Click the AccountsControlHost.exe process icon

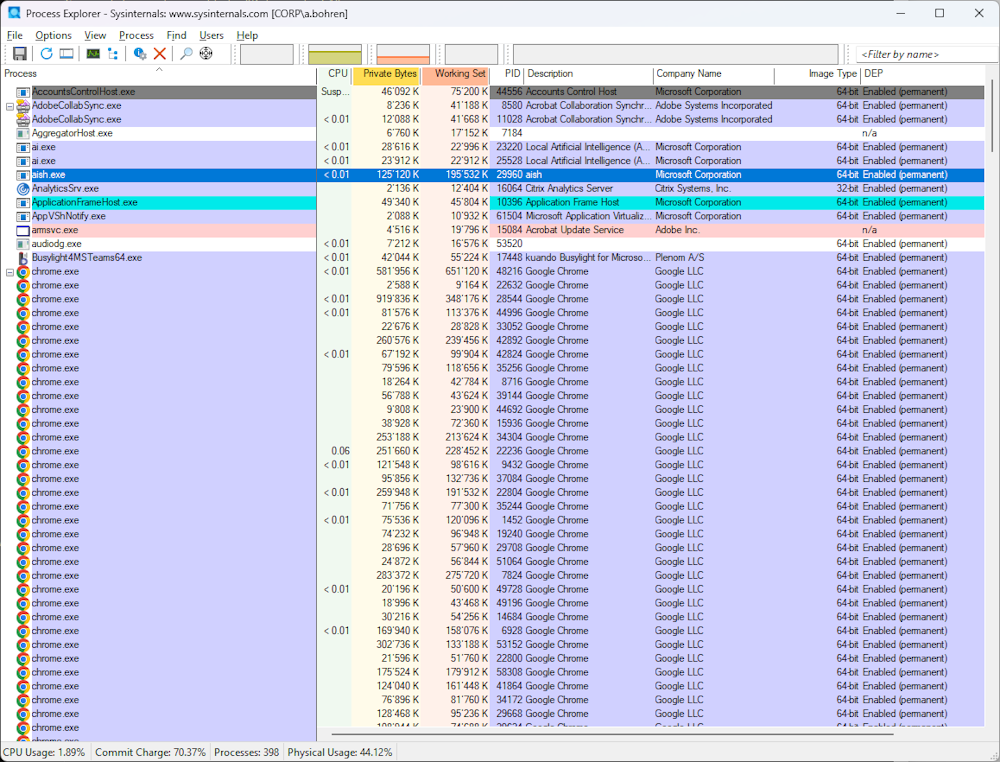23,92
